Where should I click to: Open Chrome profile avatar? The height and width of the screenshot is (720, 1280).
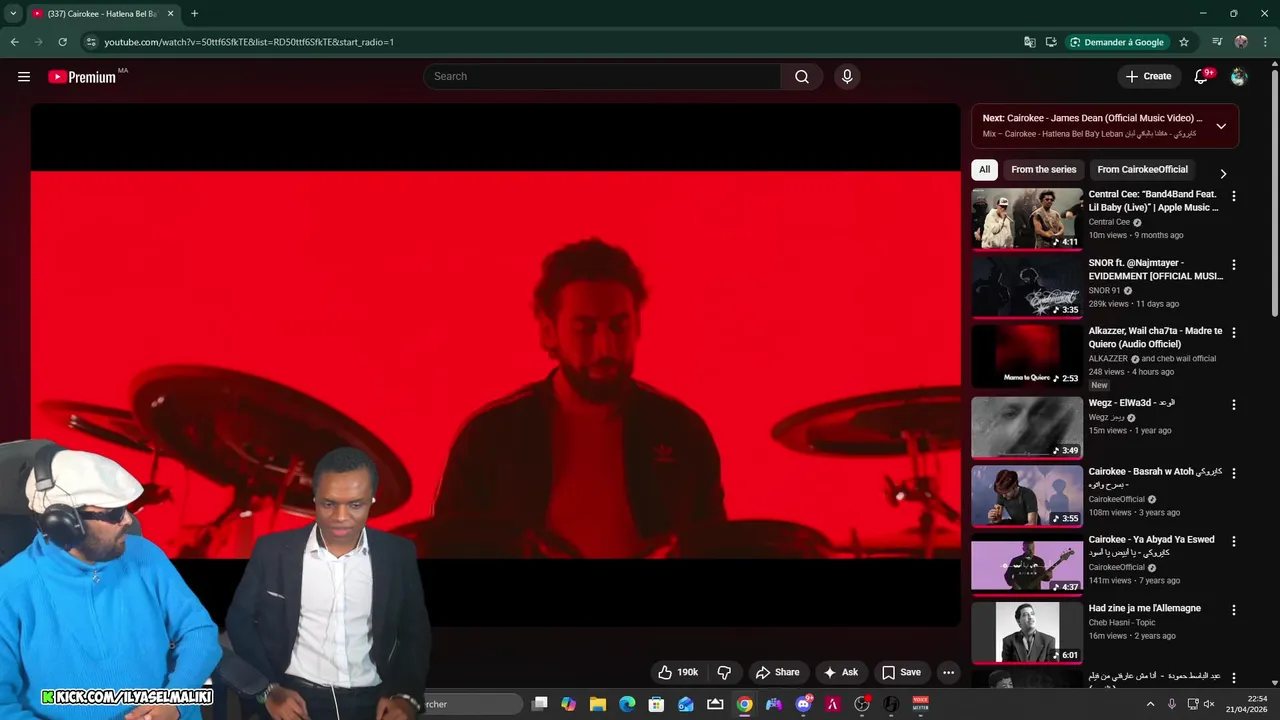1241,42
